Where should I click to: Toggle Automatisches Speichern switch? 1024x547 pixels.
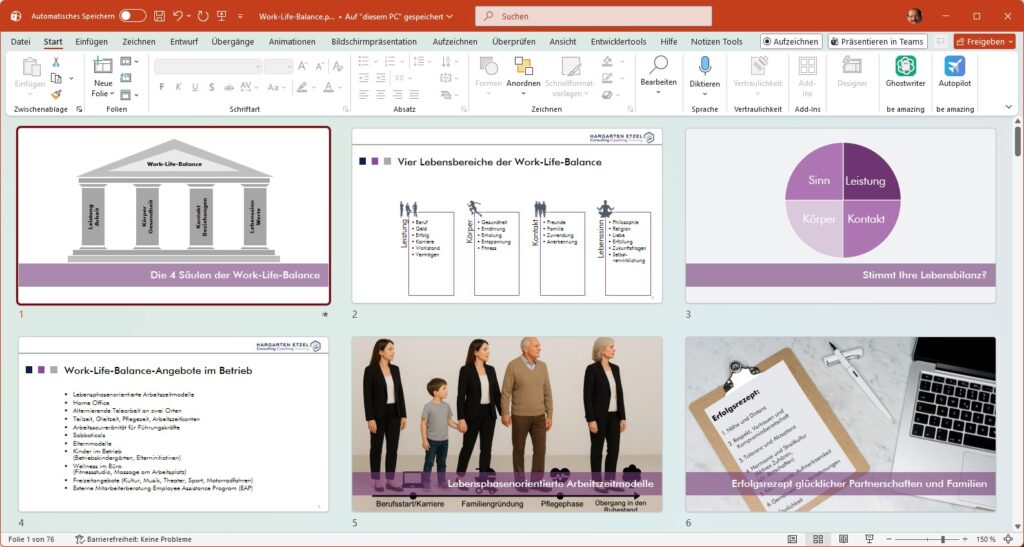tap(132, 16)
